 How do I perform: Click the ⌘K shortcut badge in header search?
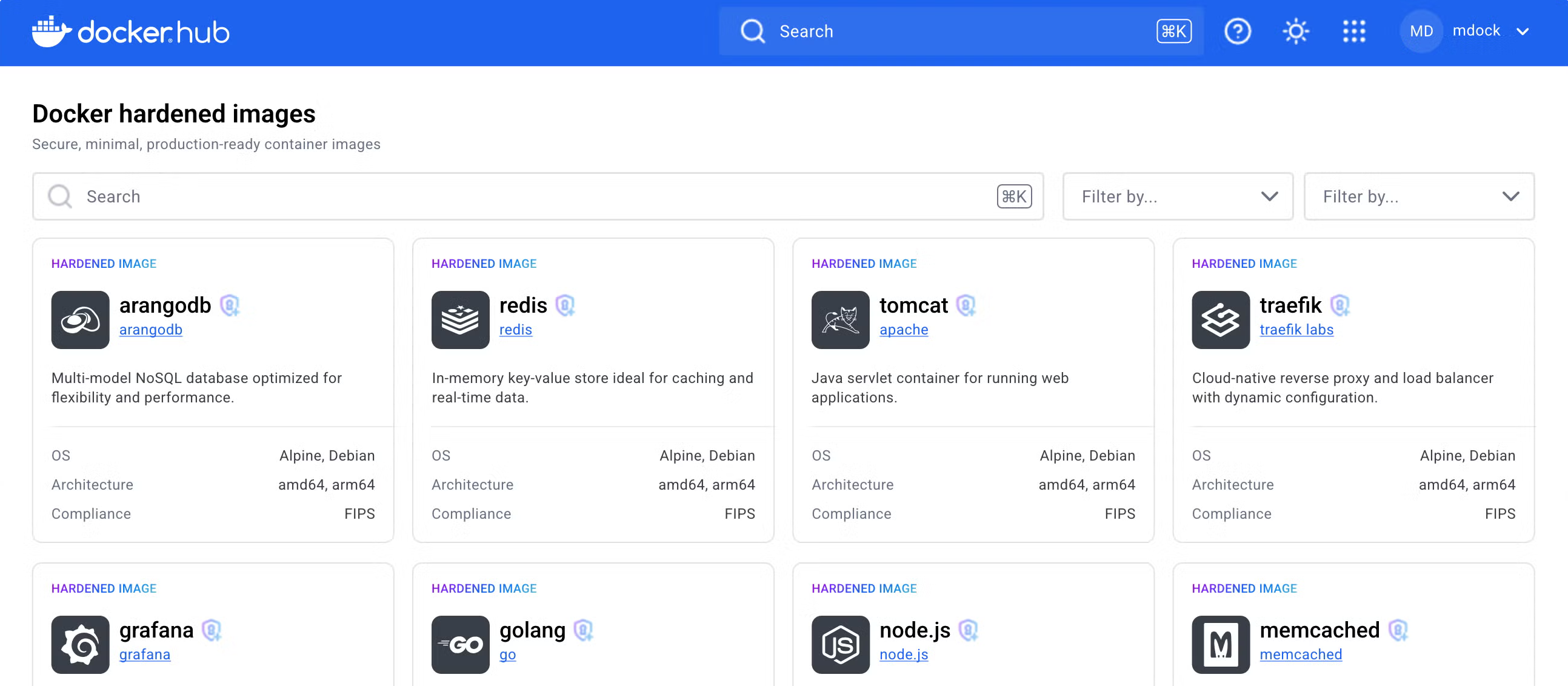coord(1173,31)
